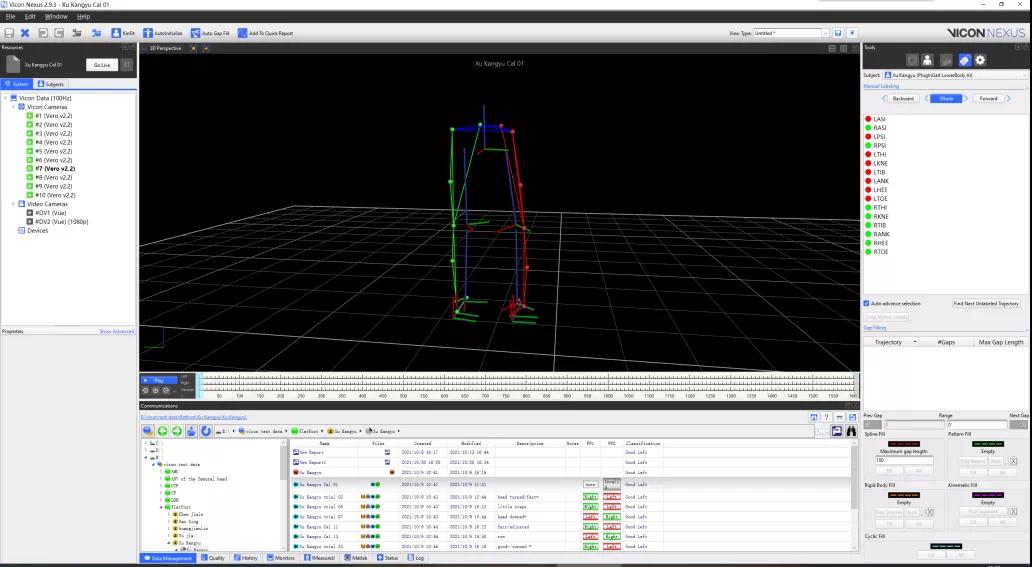Toggle camera #1 (Vero v2.2) checkbox
The image size is (1032, 567).
tap(30, 116)
